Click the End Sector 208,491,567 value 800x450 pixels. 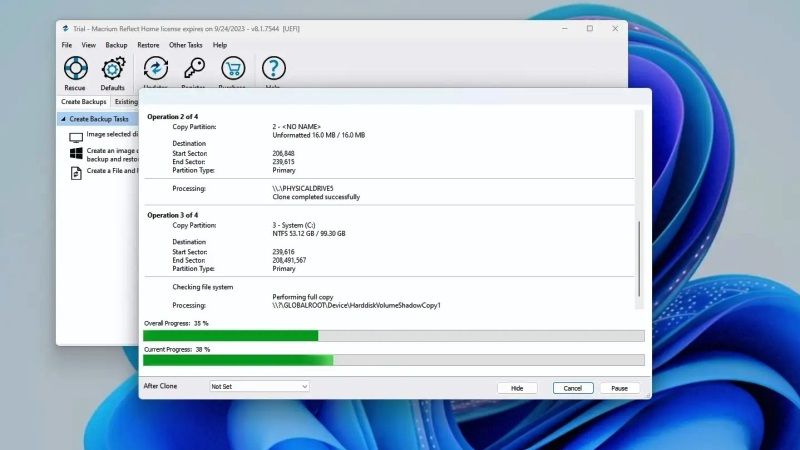click(x=289, y=260)
